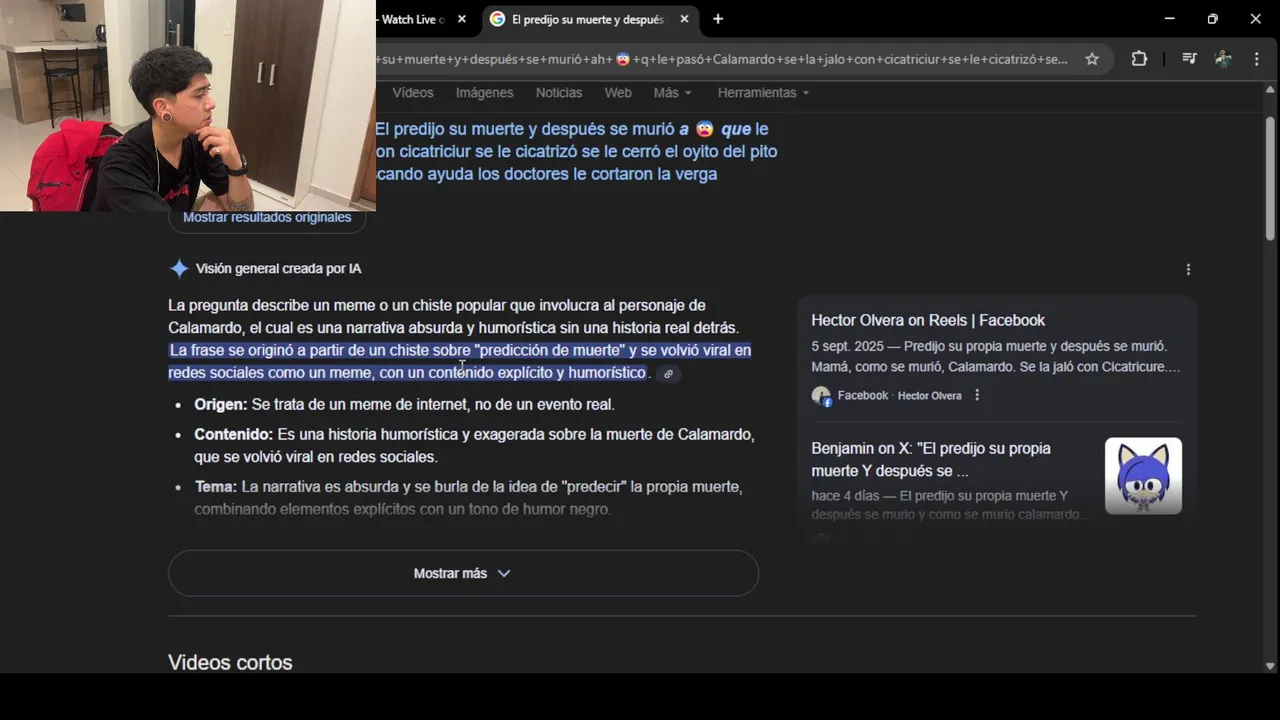Switch to Imágenes search results

(x=484, y=93)
